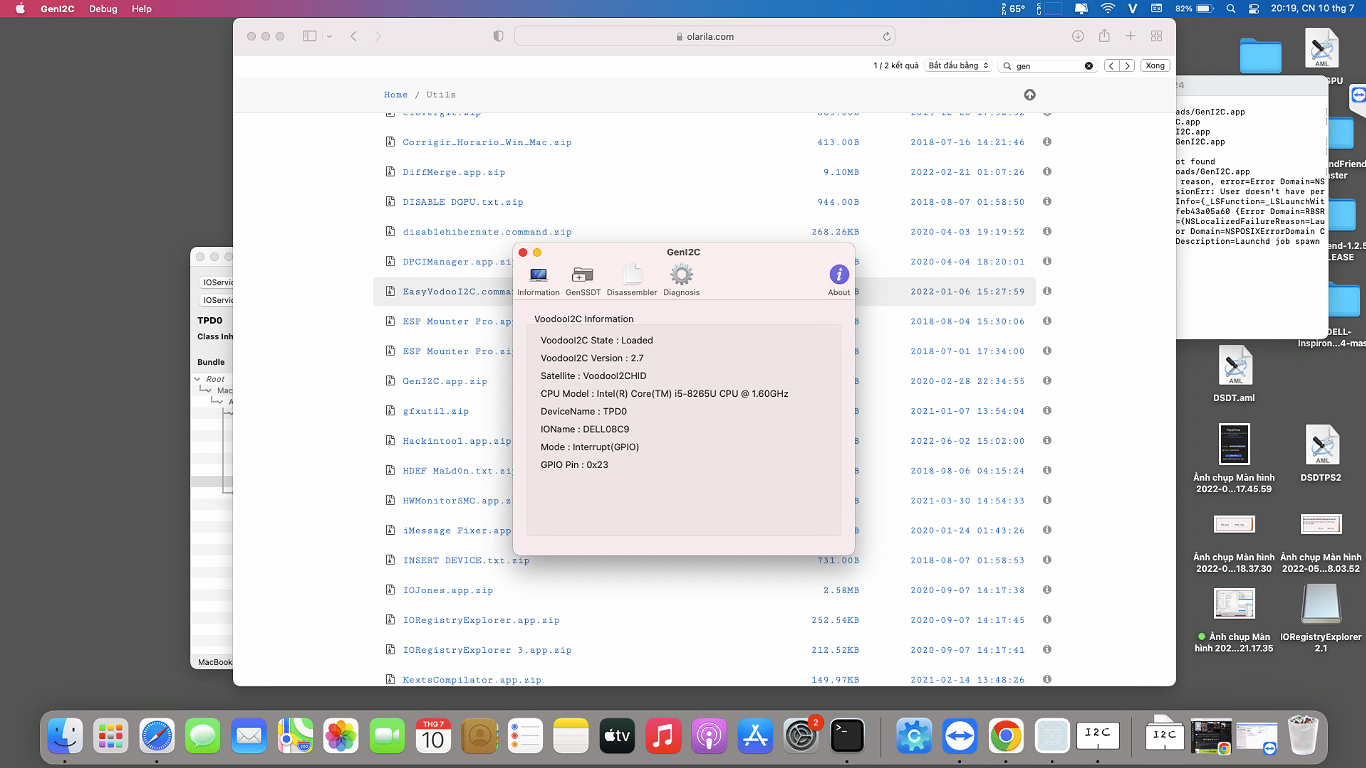The image size is (1366, 768).
Task: Open the Debug menu
Action: coord(103,8)
